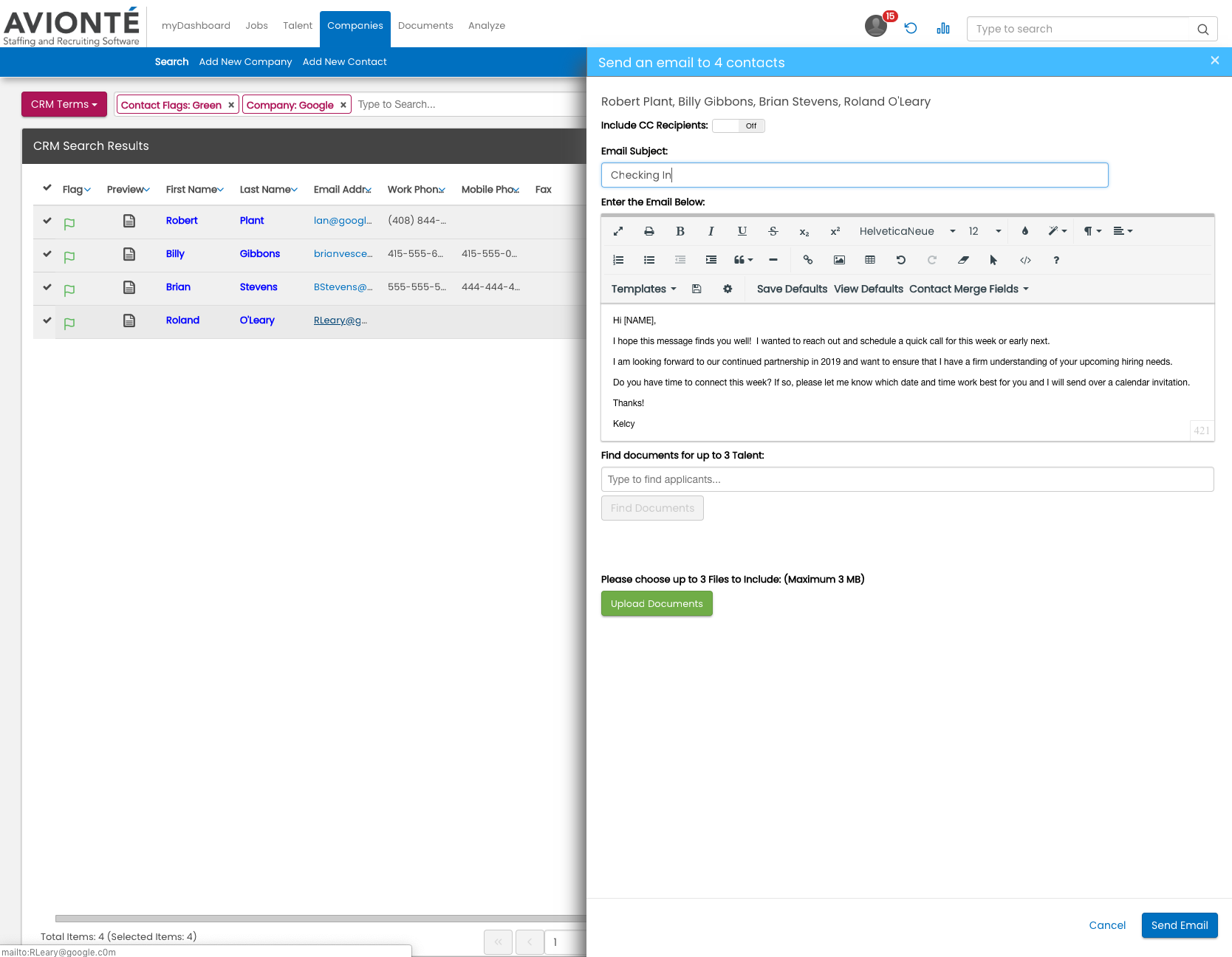Uncheck the Billy Gibbons row checkbox

pos(47,254)
